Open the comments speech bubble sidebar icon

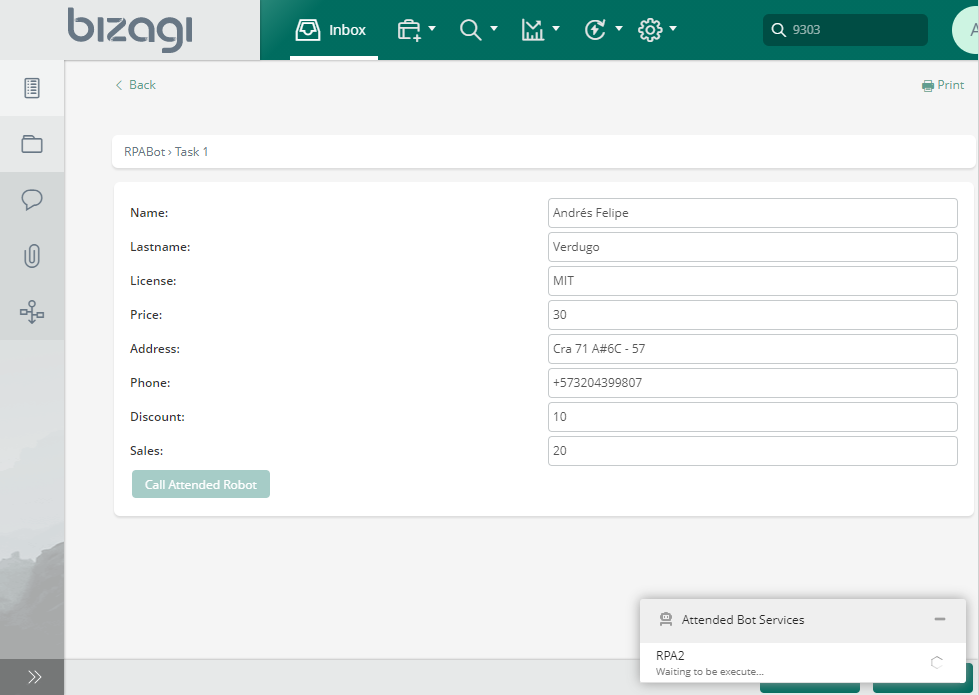click(x=32, y=200)
